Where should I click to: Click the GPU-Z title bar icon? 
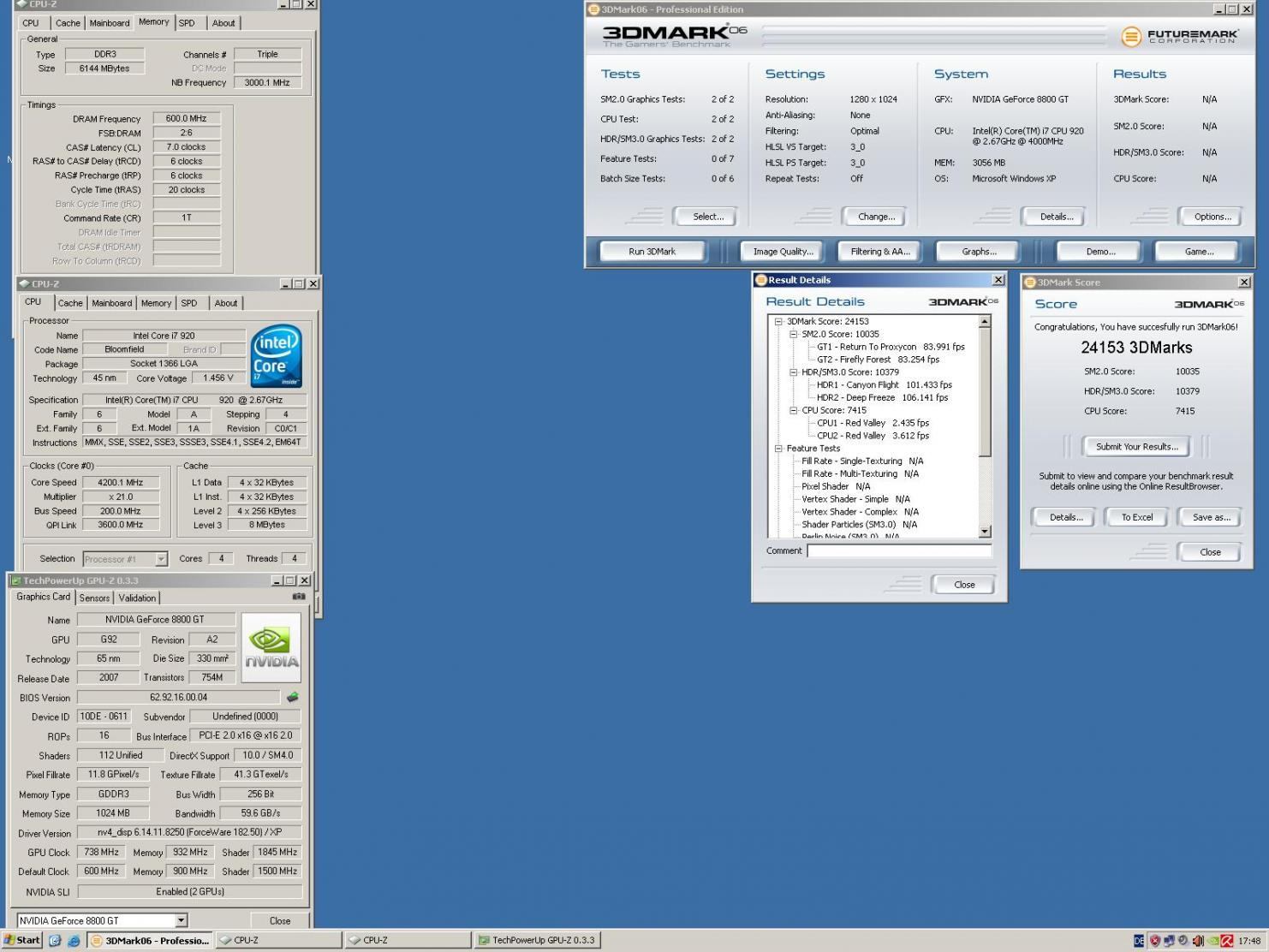click(x=15, y=580)
